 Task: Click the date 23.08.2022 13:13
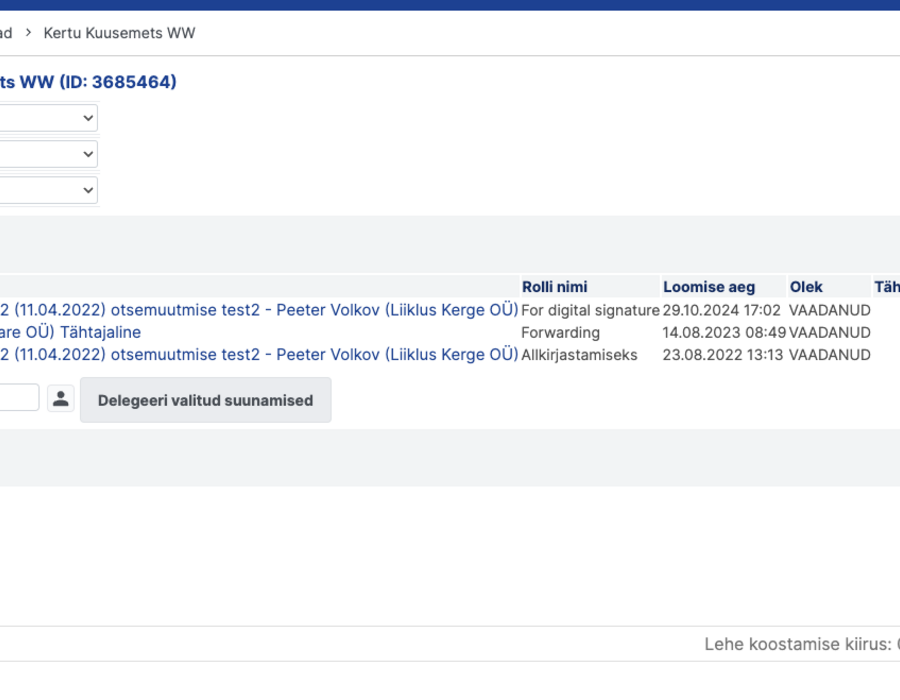tap(723, 355)
